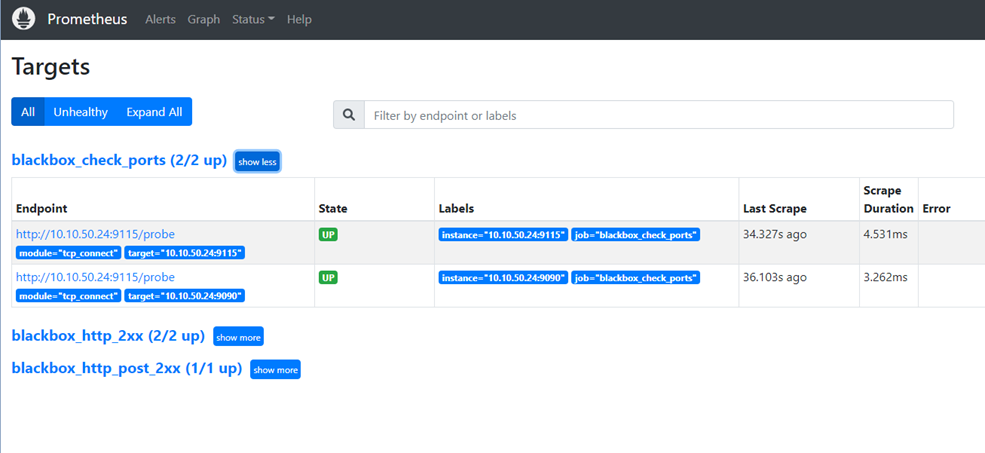
Task: Select the All filter toggle
Action: click(28, 112)
